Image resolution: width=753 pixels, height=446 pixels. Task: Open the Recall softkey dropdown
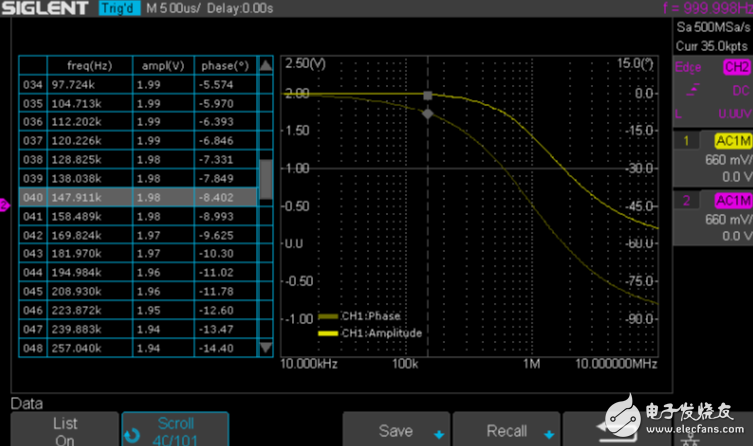coord(506,431)
